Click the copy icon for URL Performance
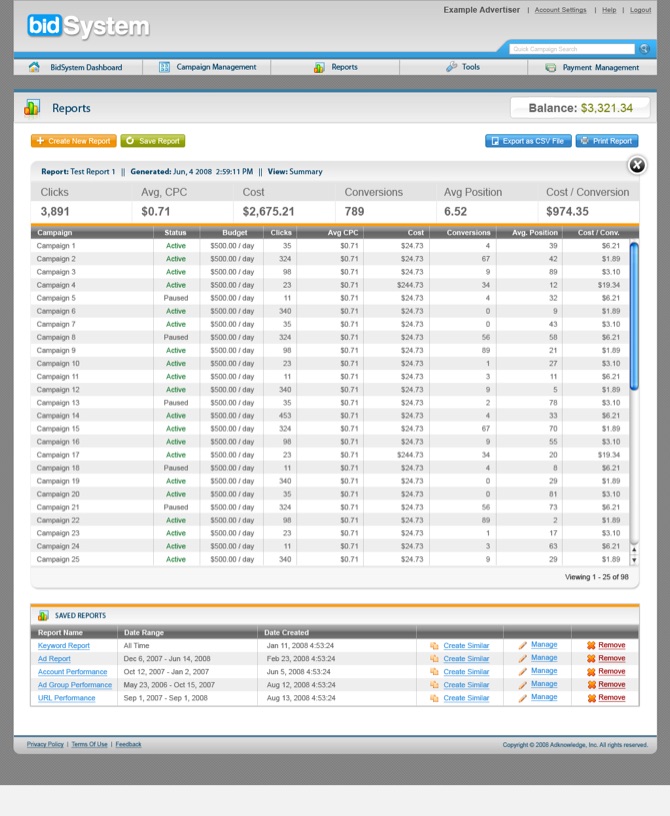670x816 pixels. [x=434, y=698]
